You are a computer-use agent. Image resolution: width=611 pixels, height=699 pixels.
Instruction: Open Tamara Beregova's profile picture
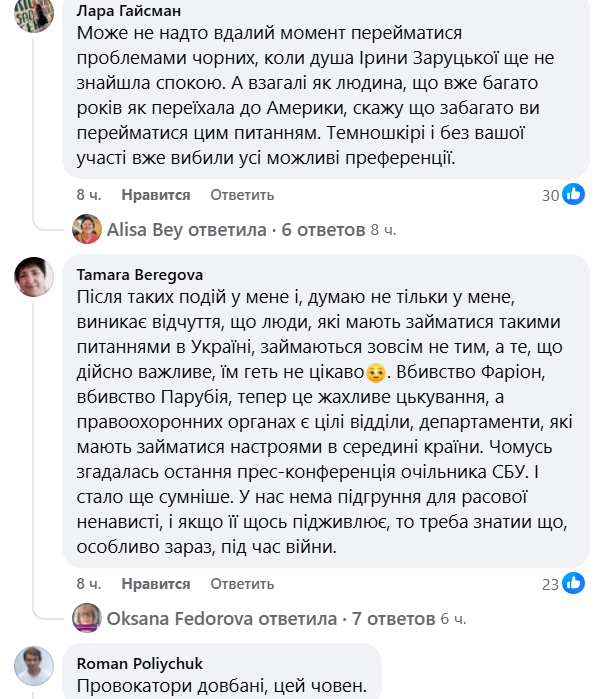pos(33,275)
